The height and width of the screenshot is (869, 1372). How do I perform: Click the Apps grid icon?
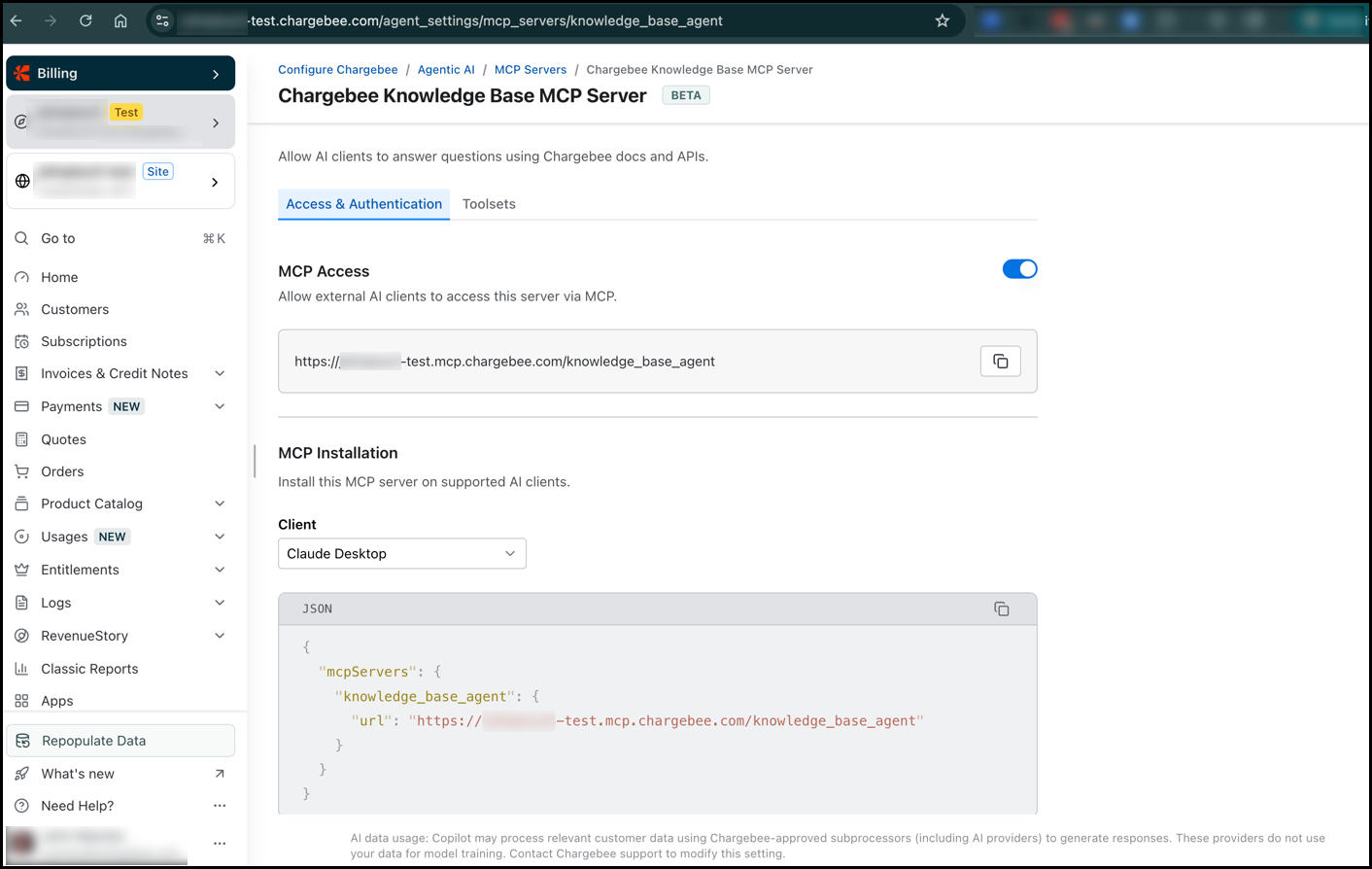click(x=21, y=701)
